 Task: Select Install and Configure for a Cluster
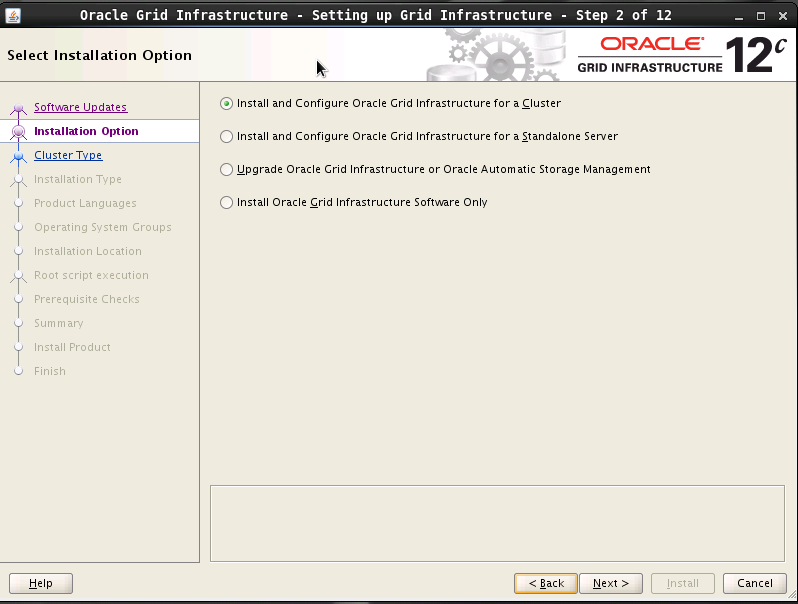227,104
